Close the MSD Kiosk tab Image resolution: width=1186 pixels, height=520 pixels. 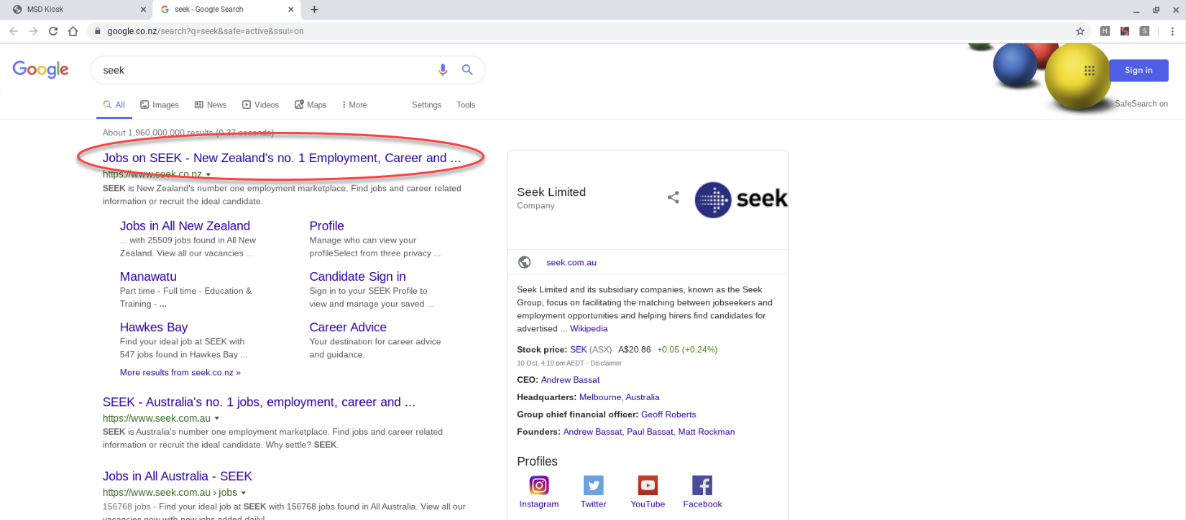coord(144,9)
